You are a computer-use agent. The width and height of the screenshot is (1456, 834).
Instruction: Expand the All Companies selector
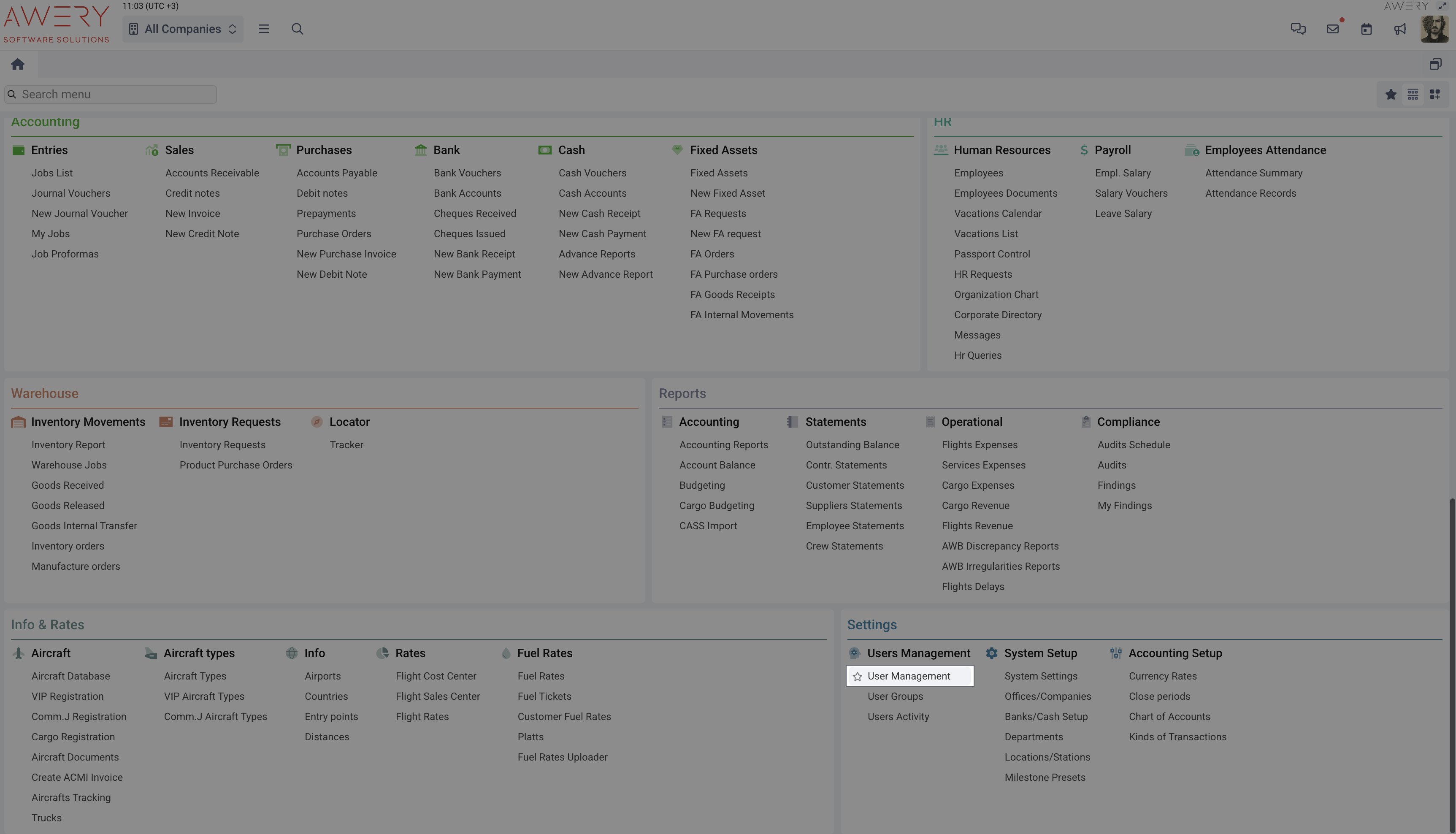point(183,29)
